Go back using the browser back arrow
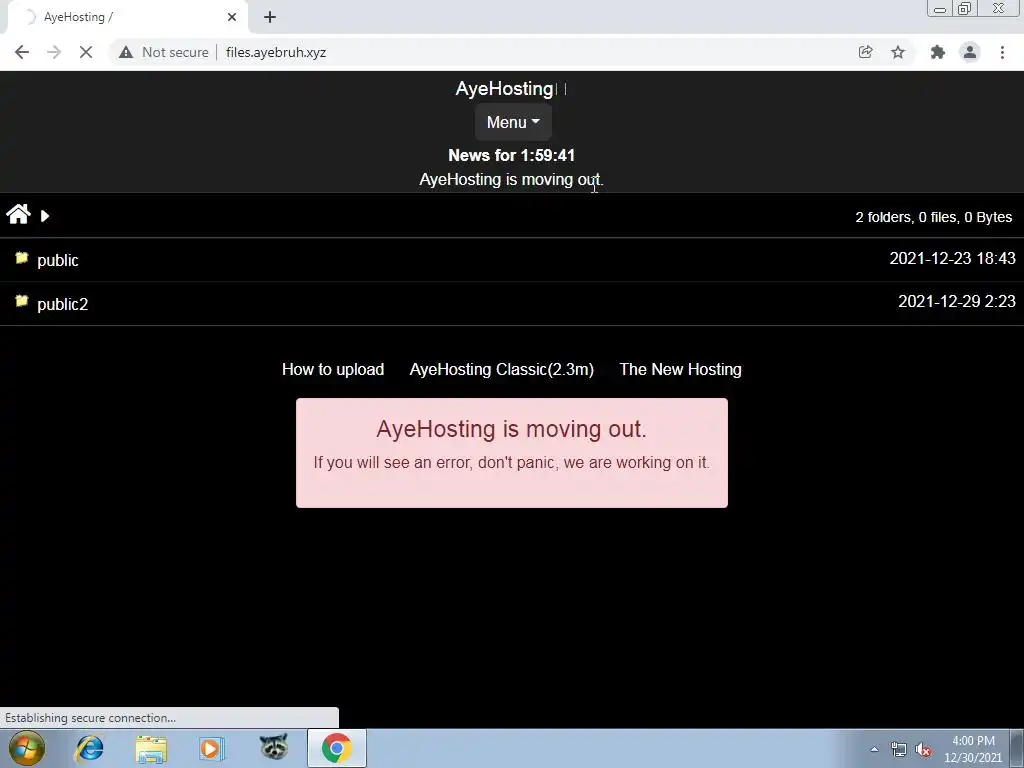1024x768 pixels. click(22, 52)
